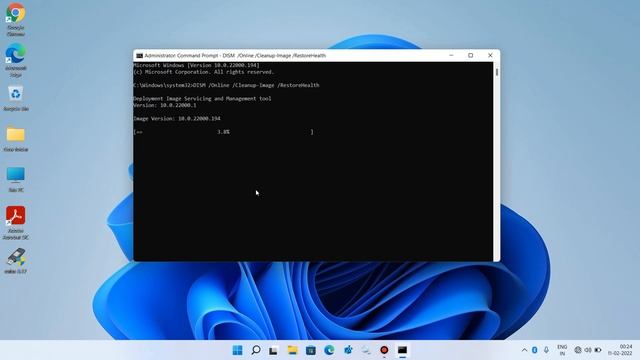Screen dimensions: 640x360
Task: Switch ENG IN input language
Action: [562, 350]
